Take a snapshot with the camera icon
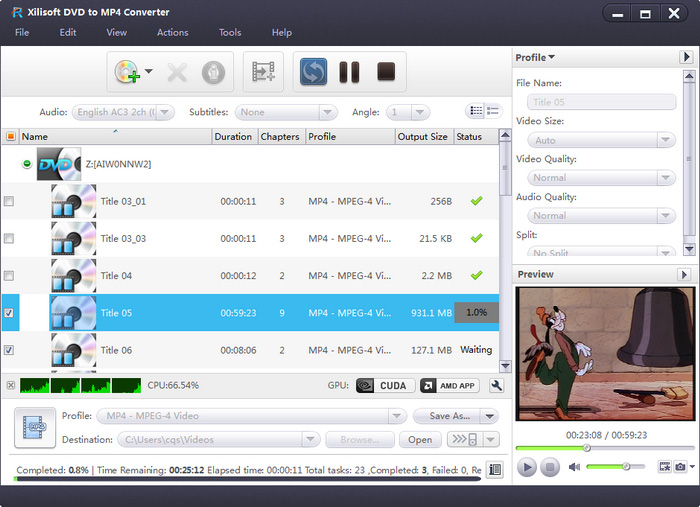This screenshot has width=700, height=507. coord(680,467)
